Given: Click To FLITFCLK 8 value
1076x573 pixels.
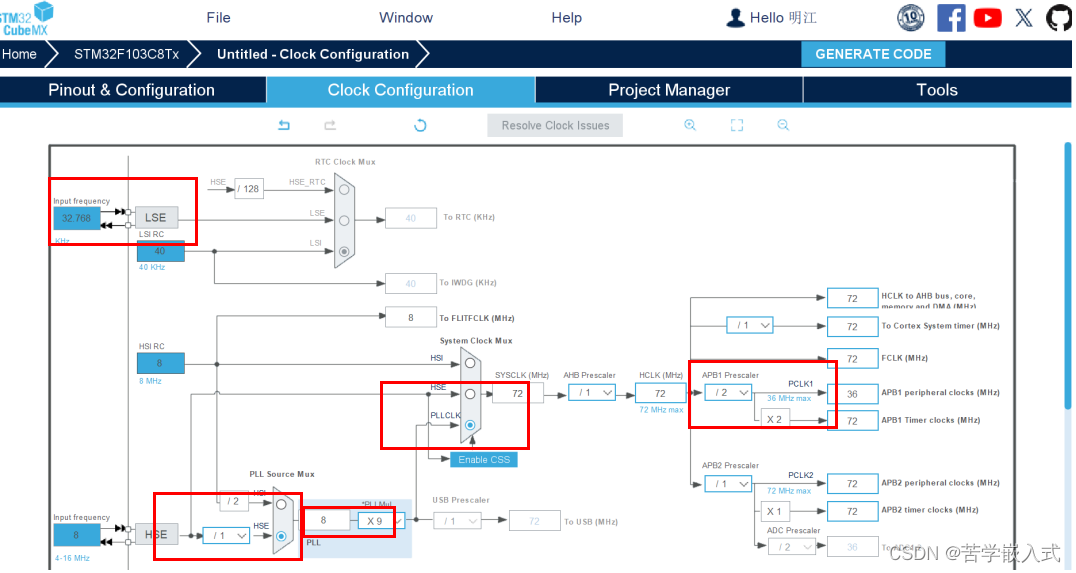Looking at the screenshot, I should [411, 317].
